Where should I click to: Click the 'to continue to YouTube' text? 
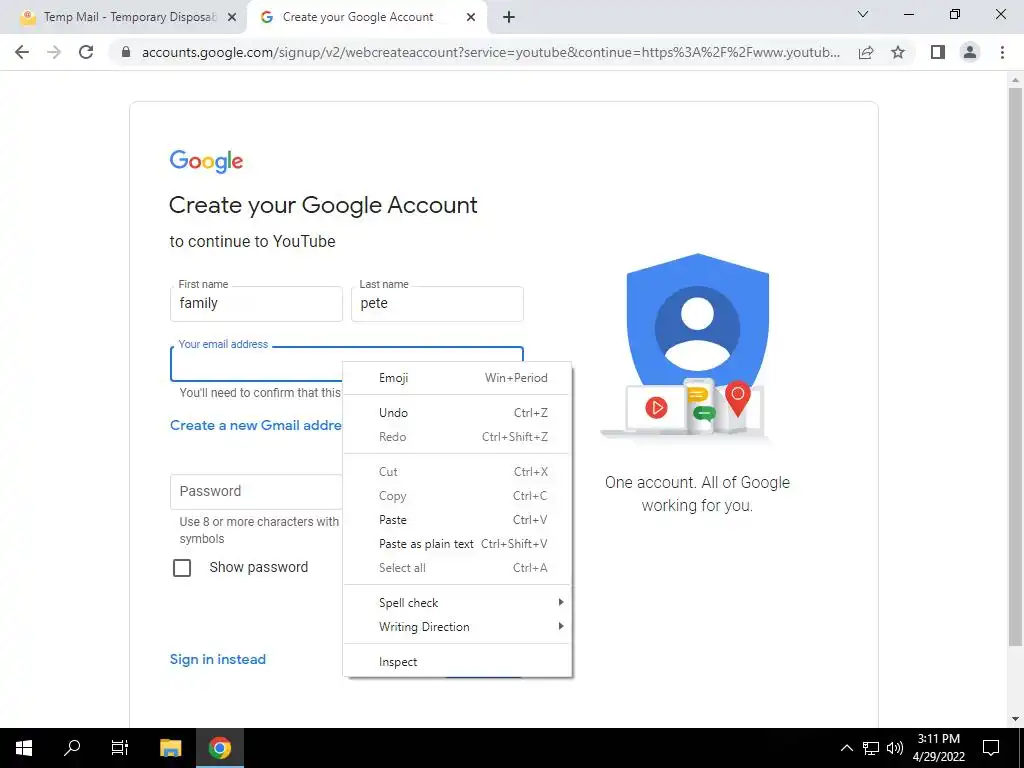tap(253, 242)
